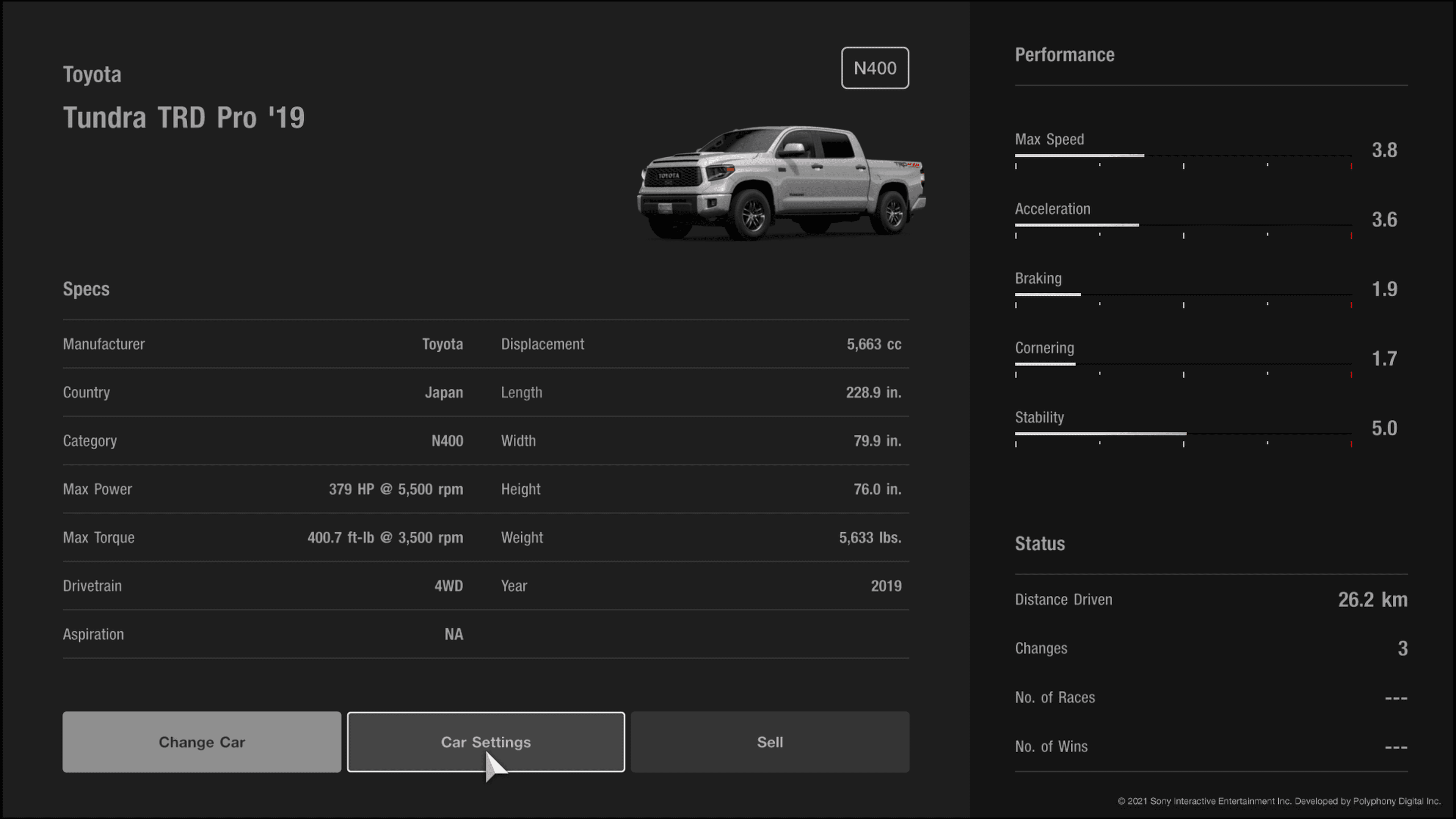Click the 'Performance' heading

[1064, 55]
